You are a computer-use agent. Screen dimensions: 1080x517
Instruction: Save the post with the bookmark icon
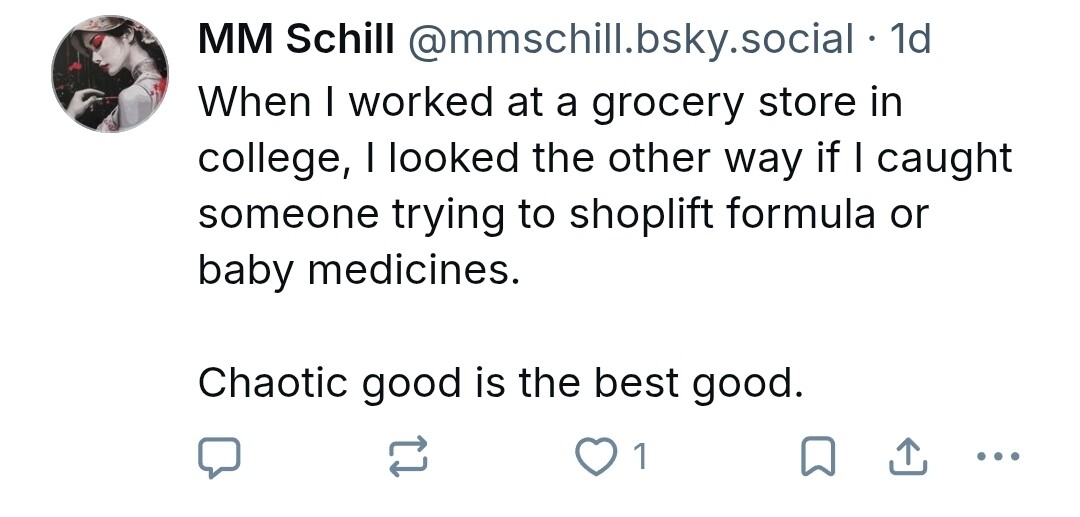[x=819, y=457]
